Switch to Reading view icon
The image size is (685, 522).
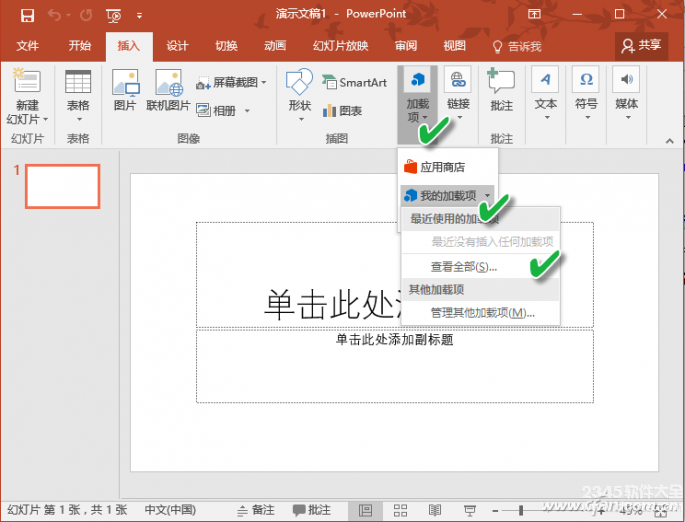(435, 510)
